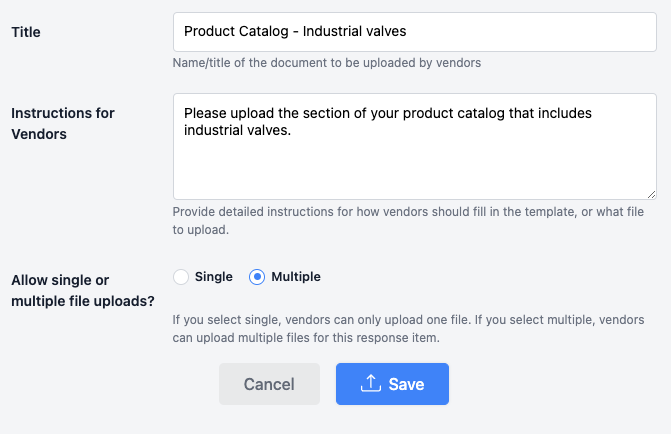Click helper text beneath the Title field

327,63
